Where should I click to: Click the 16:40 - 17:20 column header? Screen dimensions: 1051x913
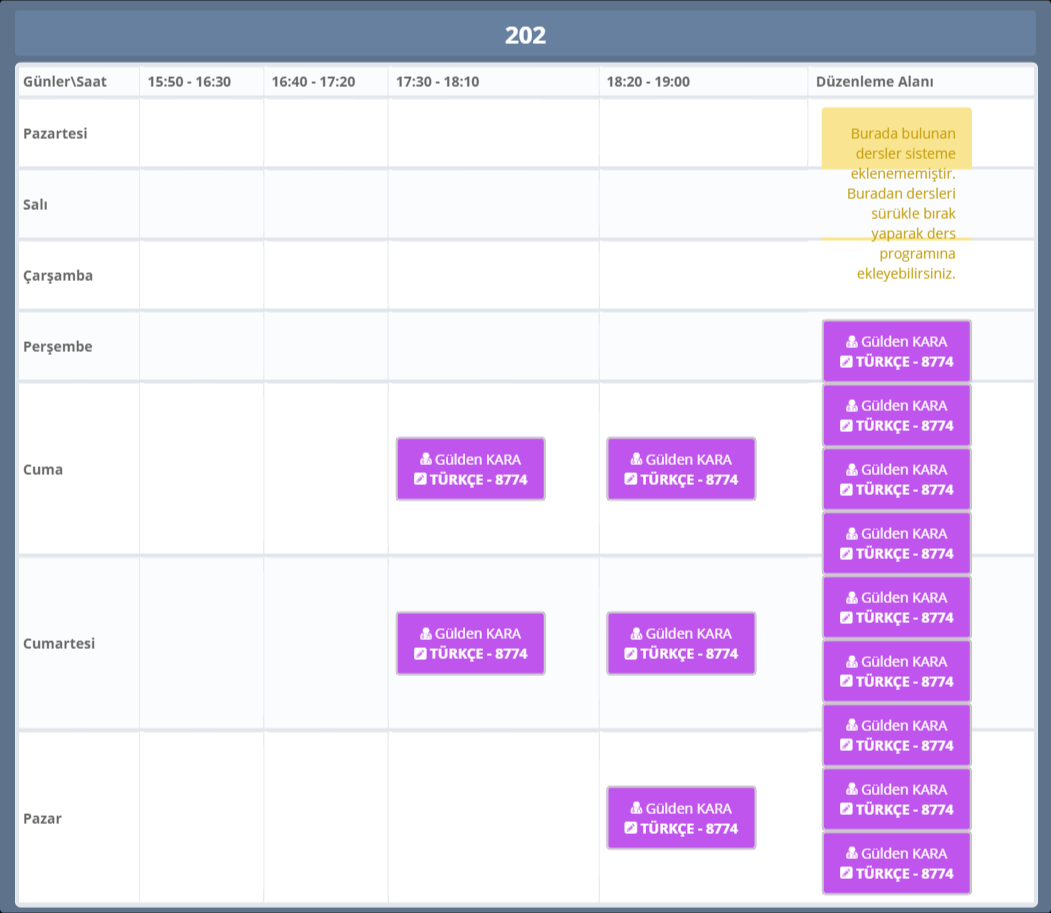coord(313,82)
